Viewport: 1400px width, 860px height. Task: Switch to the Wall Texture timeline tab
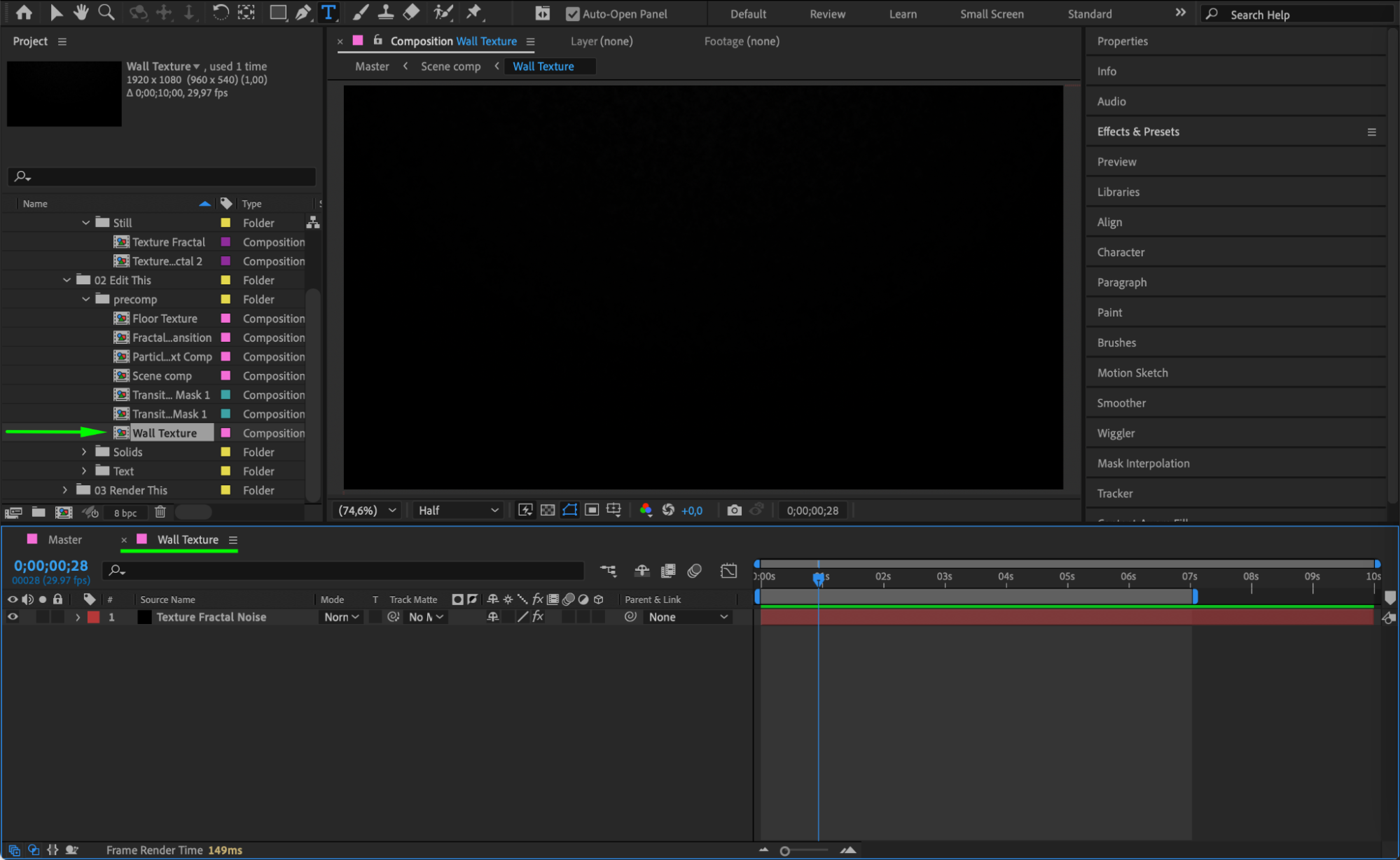188,540
